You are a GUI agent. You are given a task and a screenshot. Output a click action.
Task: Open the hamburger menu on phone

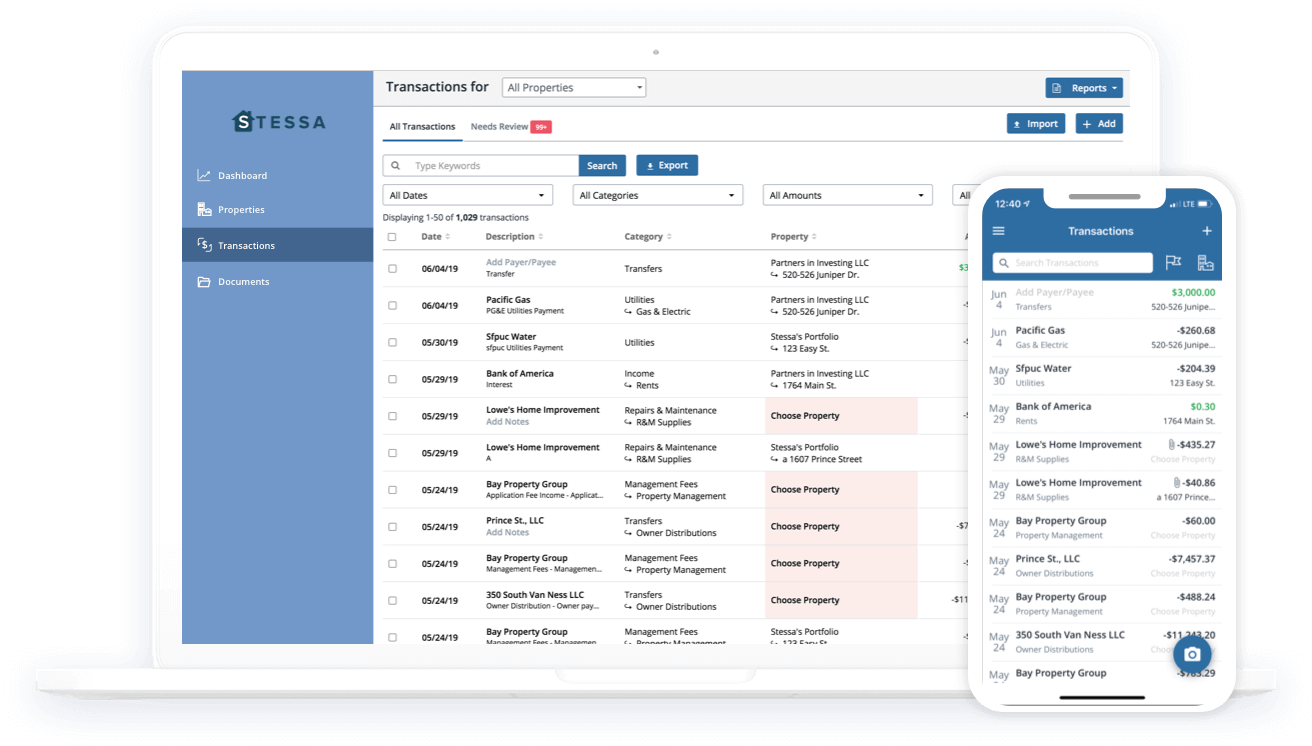[998, 231]
